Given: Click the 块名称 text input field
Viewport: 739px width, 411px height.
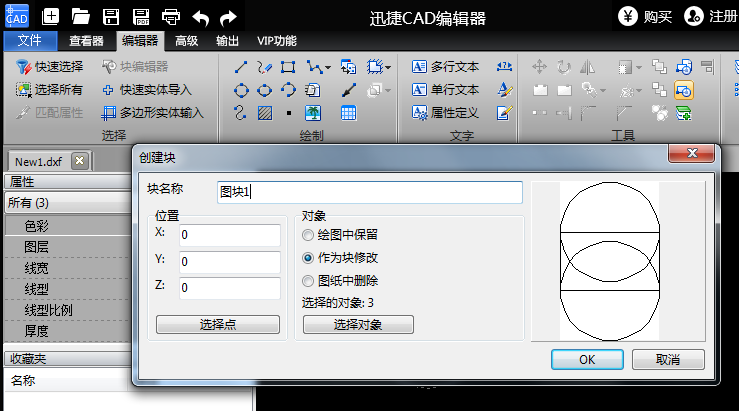Looking at the screenshot, I should pyautogui.click(x=369, y=192).
